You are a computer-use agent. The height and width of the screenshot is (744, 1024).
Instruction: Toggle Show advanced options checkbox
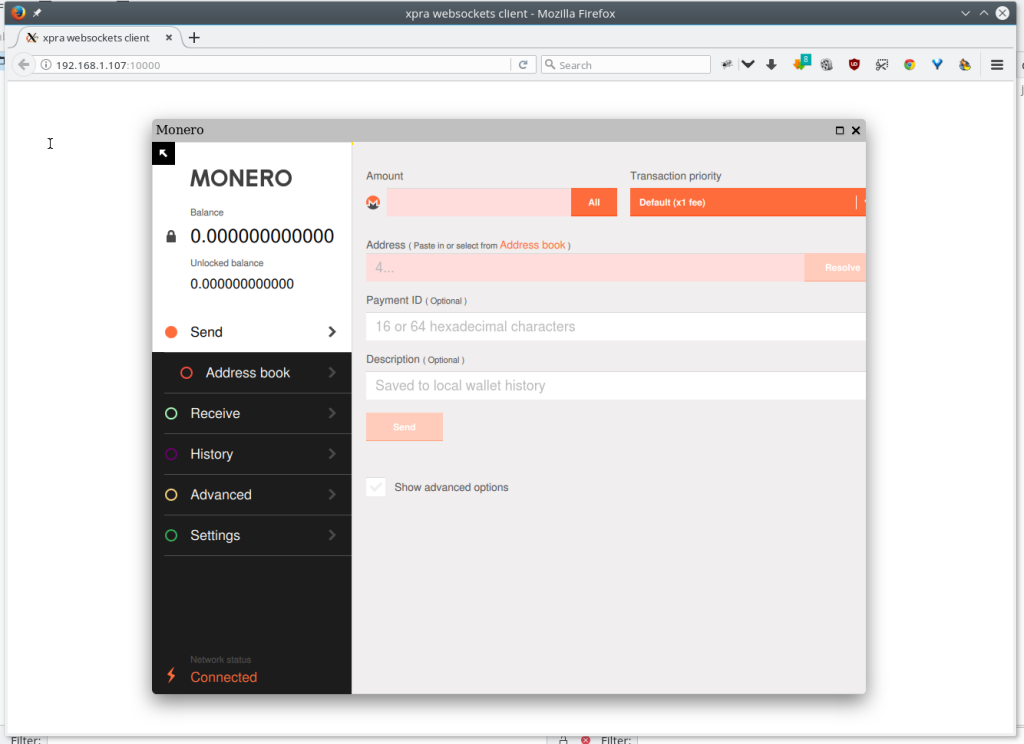(376, 487)
